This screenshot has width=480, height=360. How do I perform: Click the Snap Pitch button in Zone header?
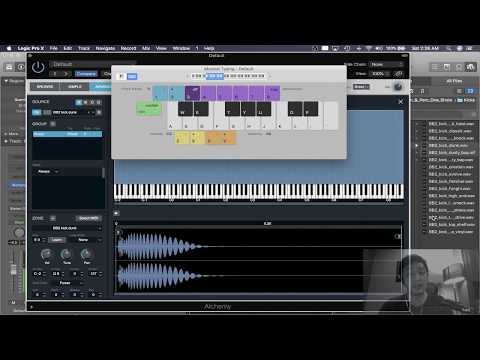[89, 218]
